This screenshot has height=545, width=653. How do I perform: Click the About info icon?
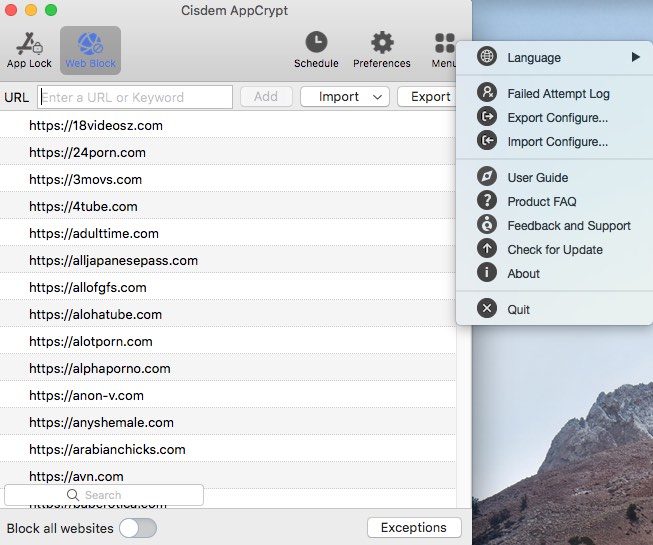coord(487,272)
